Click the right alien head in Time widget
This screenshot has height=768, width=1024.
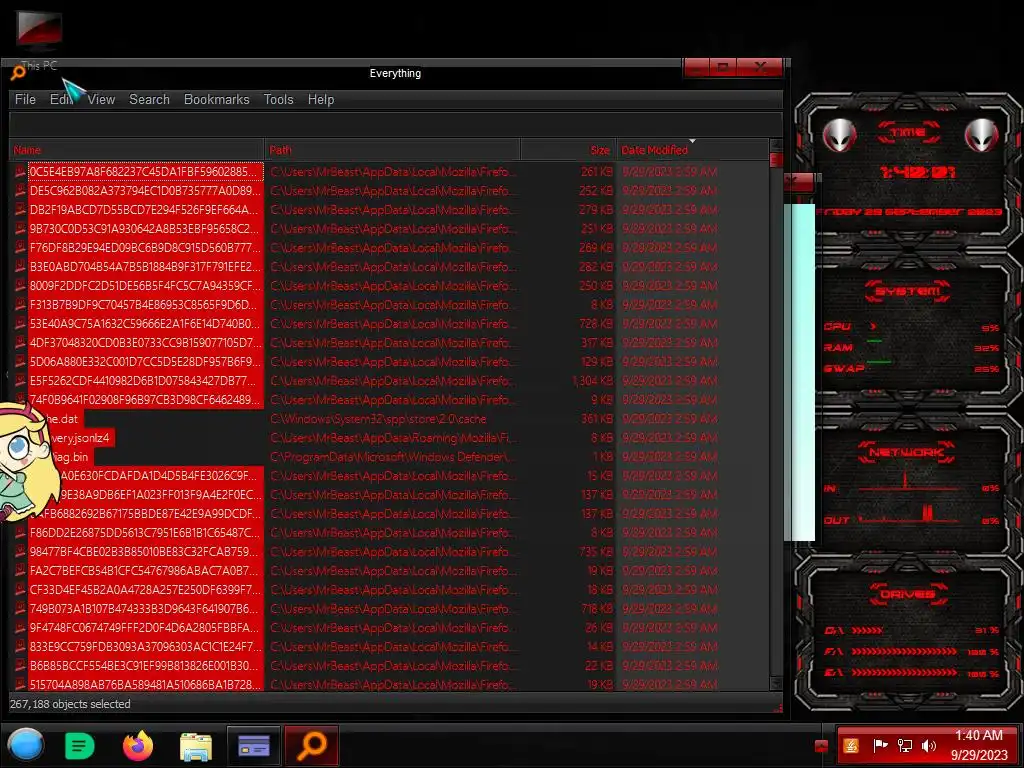[x=981, y=136]
